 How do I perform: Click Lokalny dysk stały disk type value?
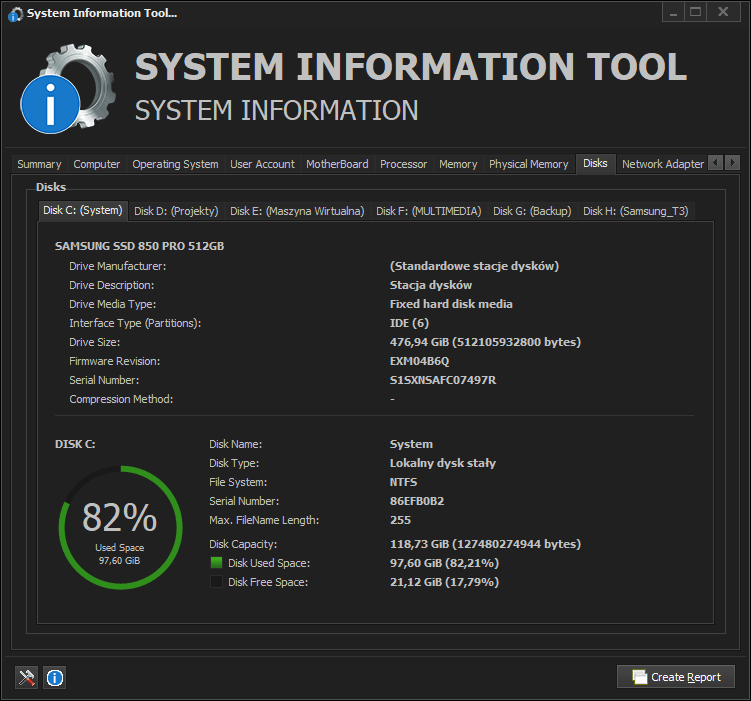pyautogui.click(x=443, y=463)
